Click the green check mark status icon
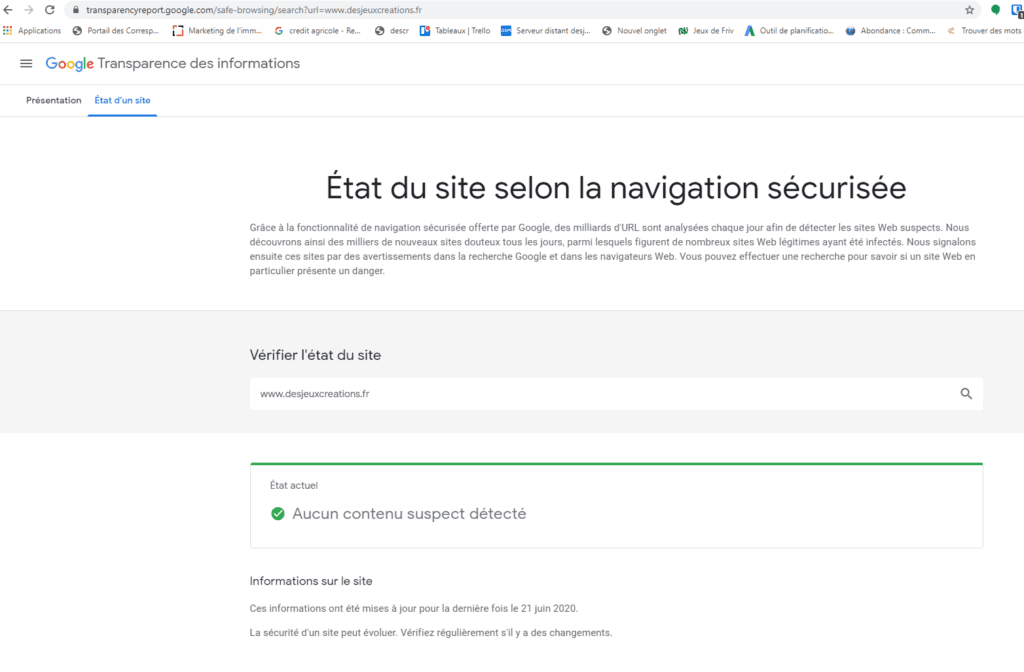The width and height of the screenshot is (1024, 672). (278, 514)
